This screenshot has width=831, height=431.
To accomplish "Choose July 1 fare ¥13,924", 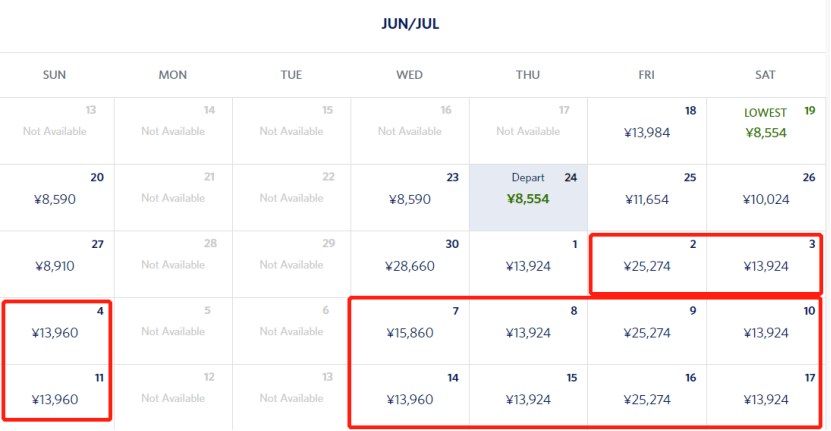I will [528, 265].
